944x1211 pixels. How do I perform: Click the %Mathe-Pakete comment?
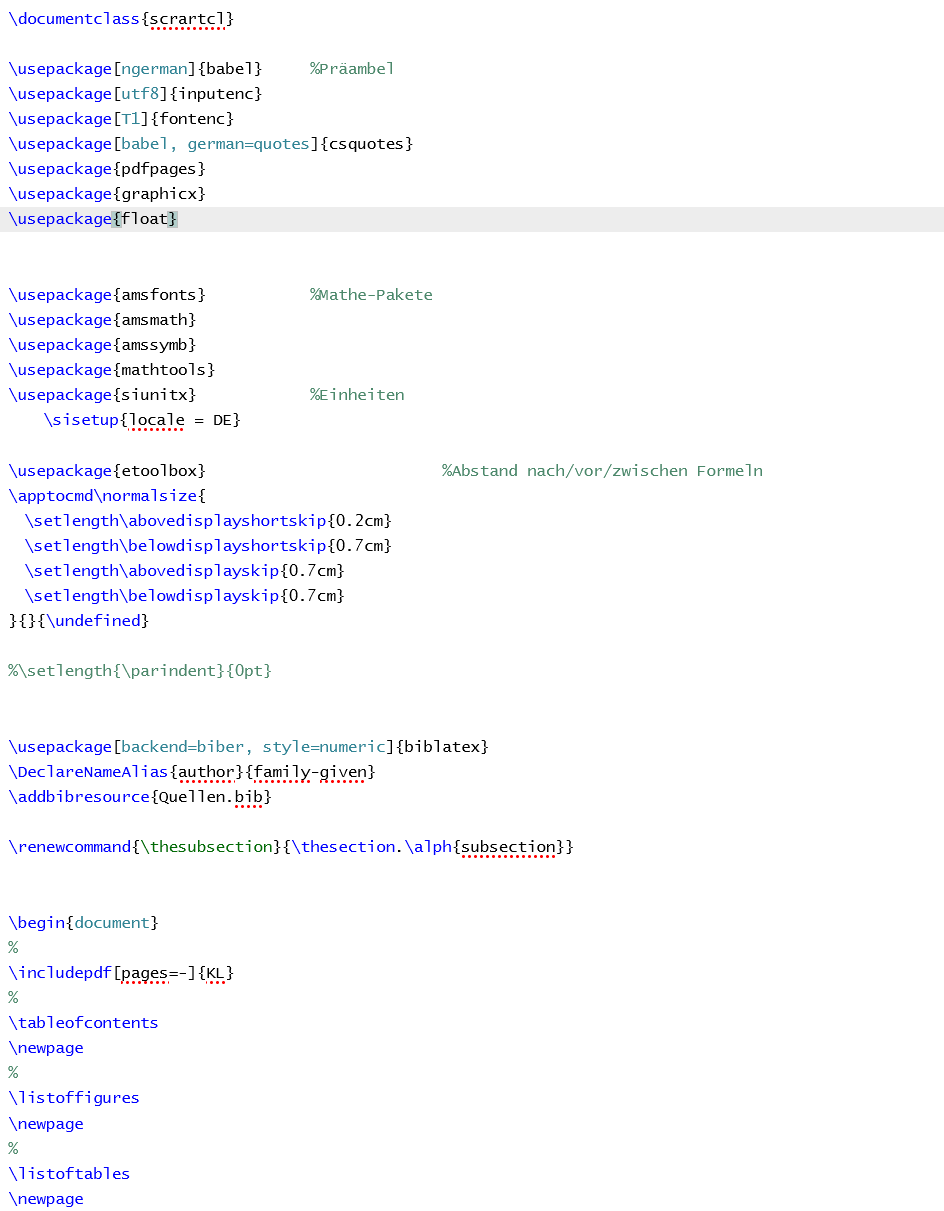[x=371, y=295]
